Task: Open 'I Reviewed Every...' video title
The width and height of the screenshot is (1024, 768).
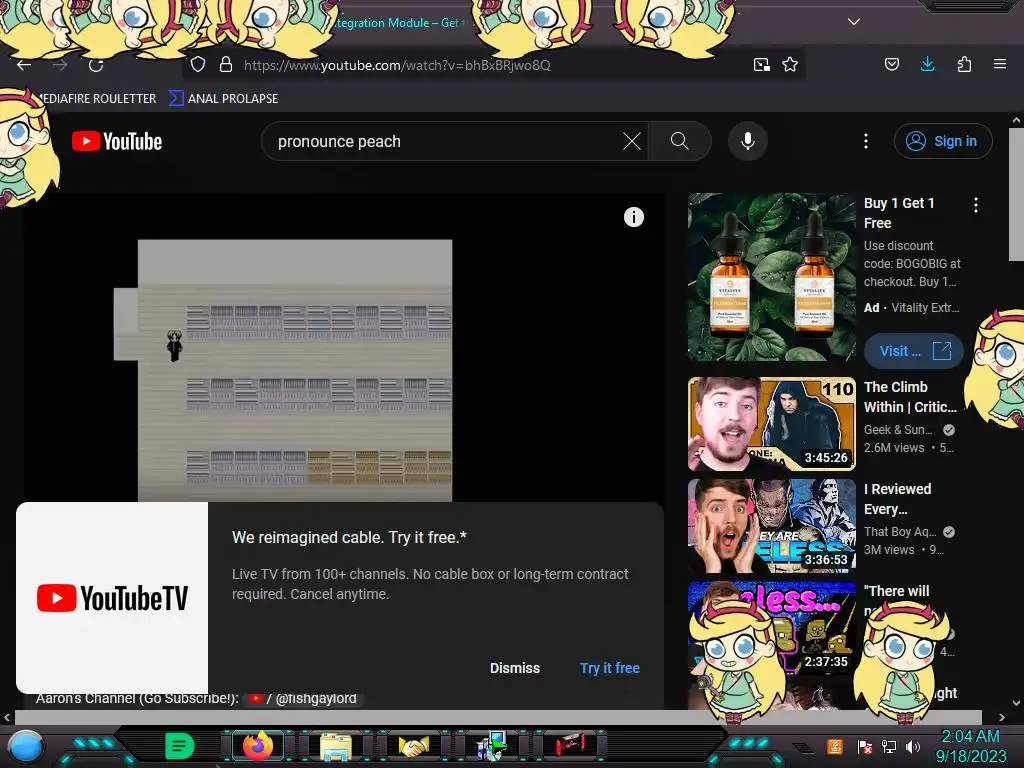Action: tap(897, 499)
